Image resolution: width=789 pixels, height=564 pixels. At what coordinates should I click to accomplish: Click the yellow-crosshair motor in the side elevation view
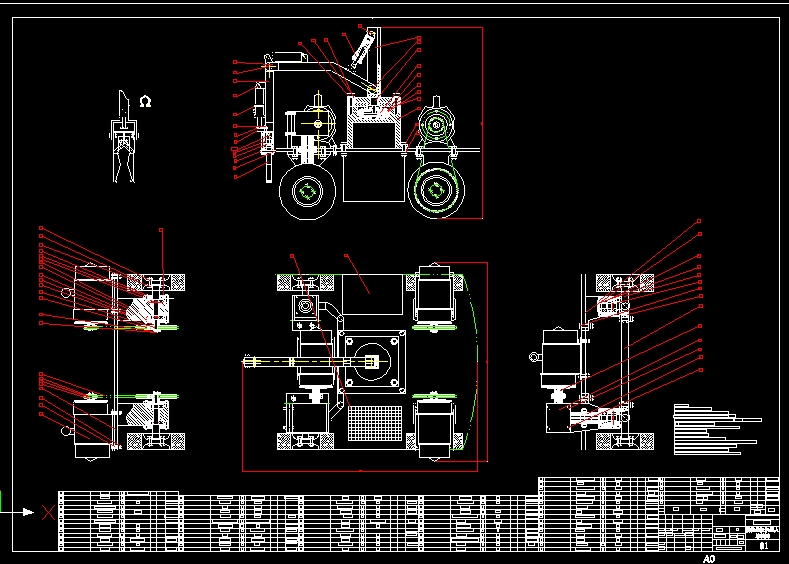tap(318, 123)
